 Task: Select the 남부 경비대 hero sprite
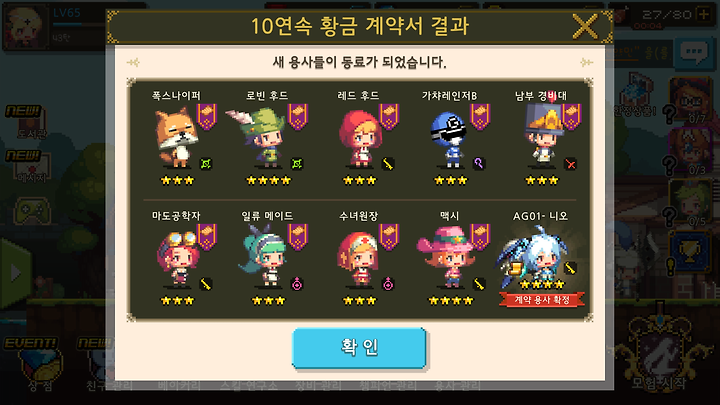544,136
